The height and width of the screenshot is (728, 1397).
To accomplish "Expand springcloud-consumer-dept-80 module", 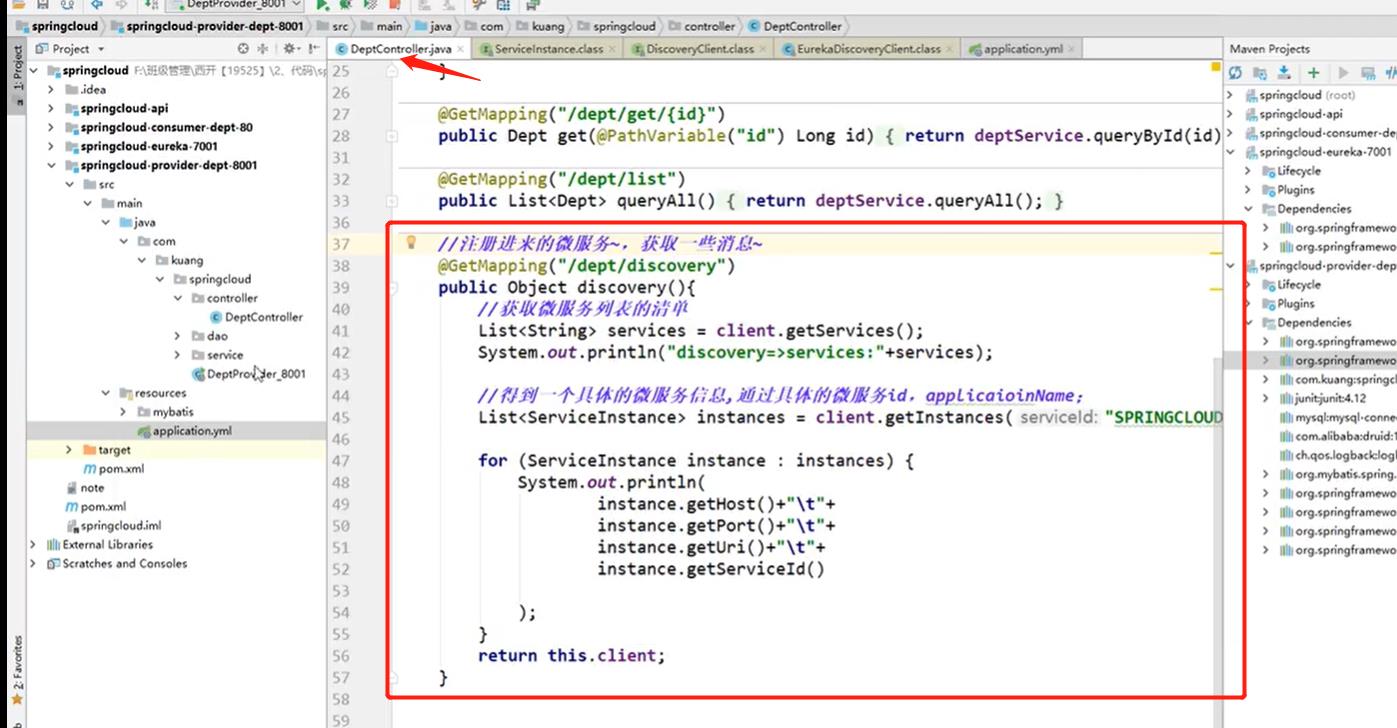I will pyautogui.click(x=51, y=127).
